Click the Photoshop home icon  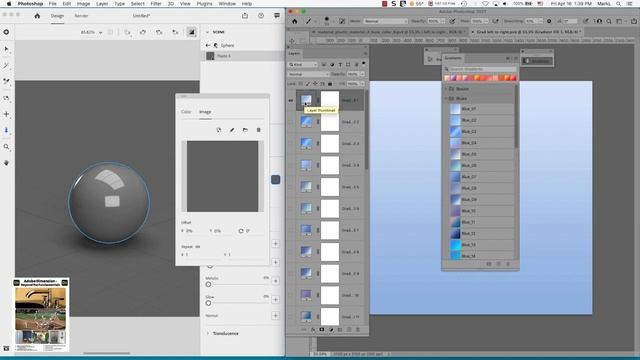[294, 21]
